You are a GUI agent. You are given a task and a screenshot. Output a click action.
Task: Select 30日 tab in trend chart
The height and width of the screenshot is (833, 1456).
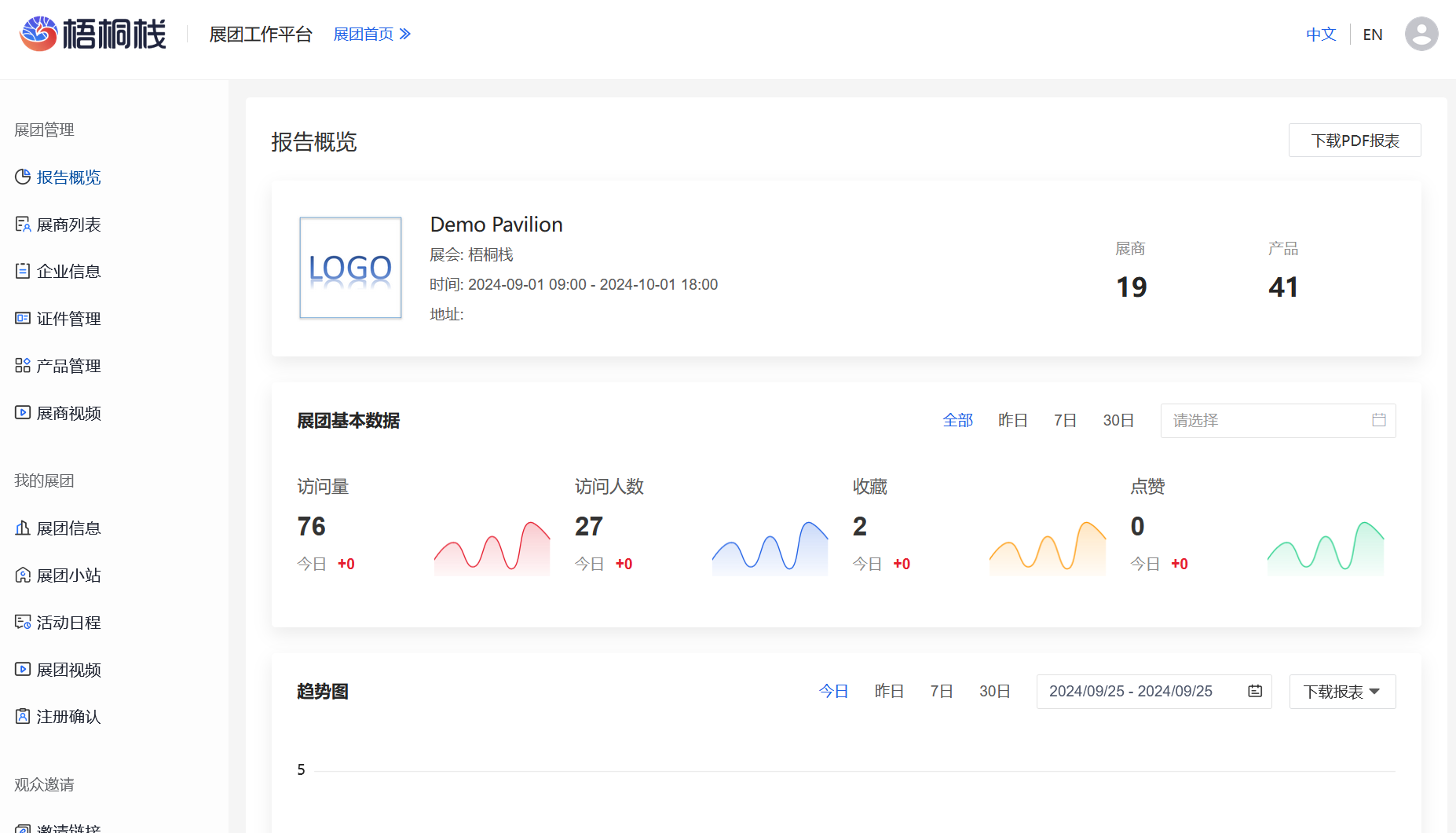994,691
